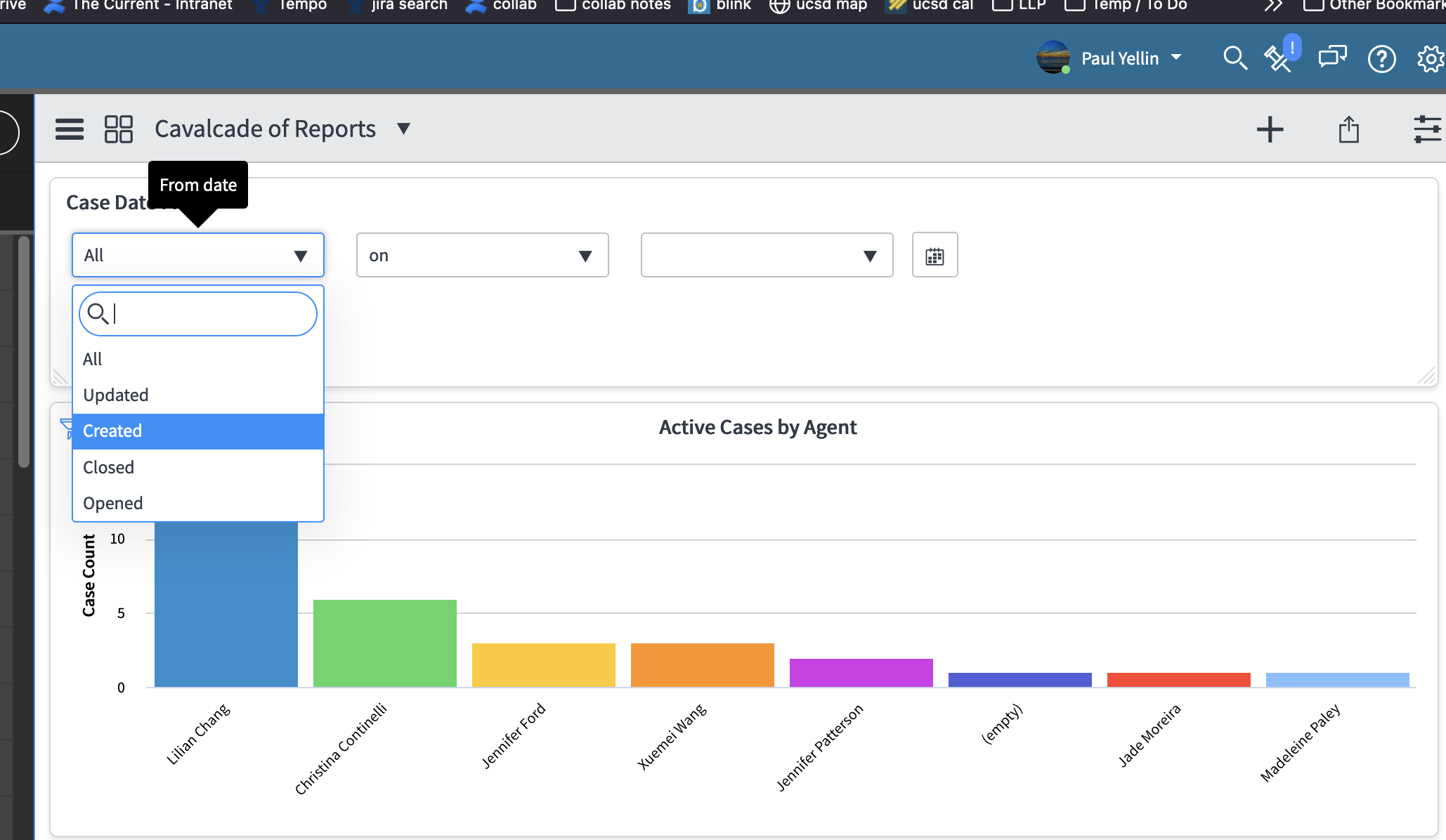Click the red Jade Moreira bar
Screen dimensions: 1446x840
tap(1179, 680)
